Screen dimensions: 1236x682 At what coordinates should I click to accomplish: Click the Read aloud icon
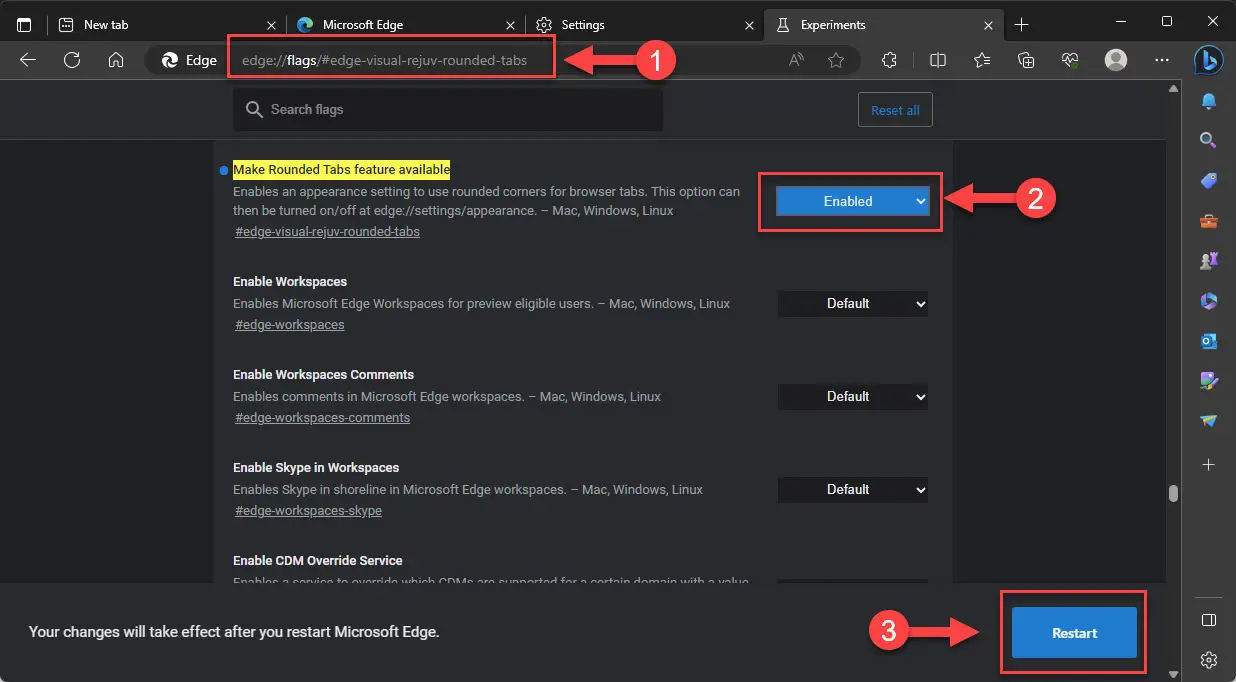[796, 60]
